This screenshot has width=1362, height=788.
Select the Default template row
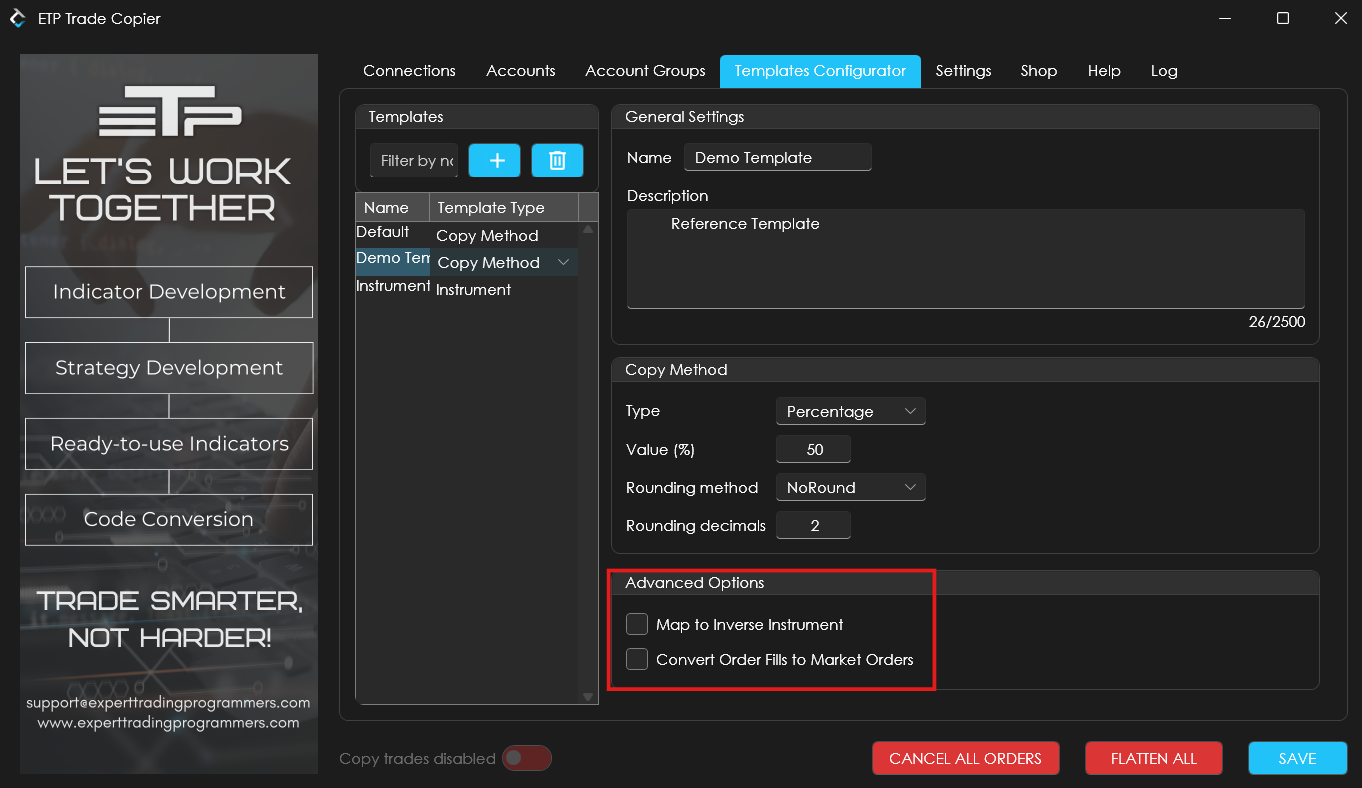click(x=467, y=234)
